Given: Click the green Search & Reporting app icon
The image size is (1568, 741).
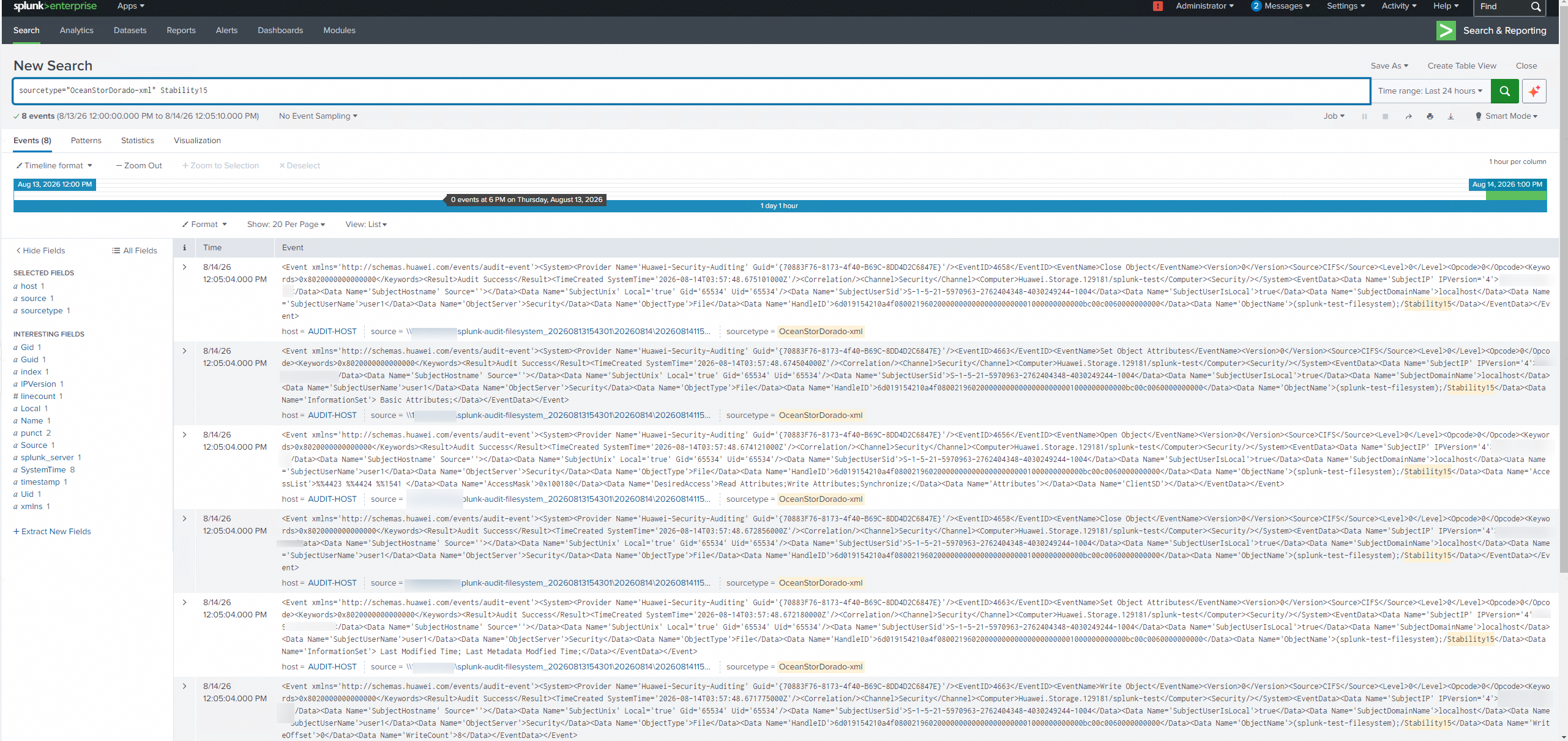Looking at the screenshot, I should (x=1446, y=31).
